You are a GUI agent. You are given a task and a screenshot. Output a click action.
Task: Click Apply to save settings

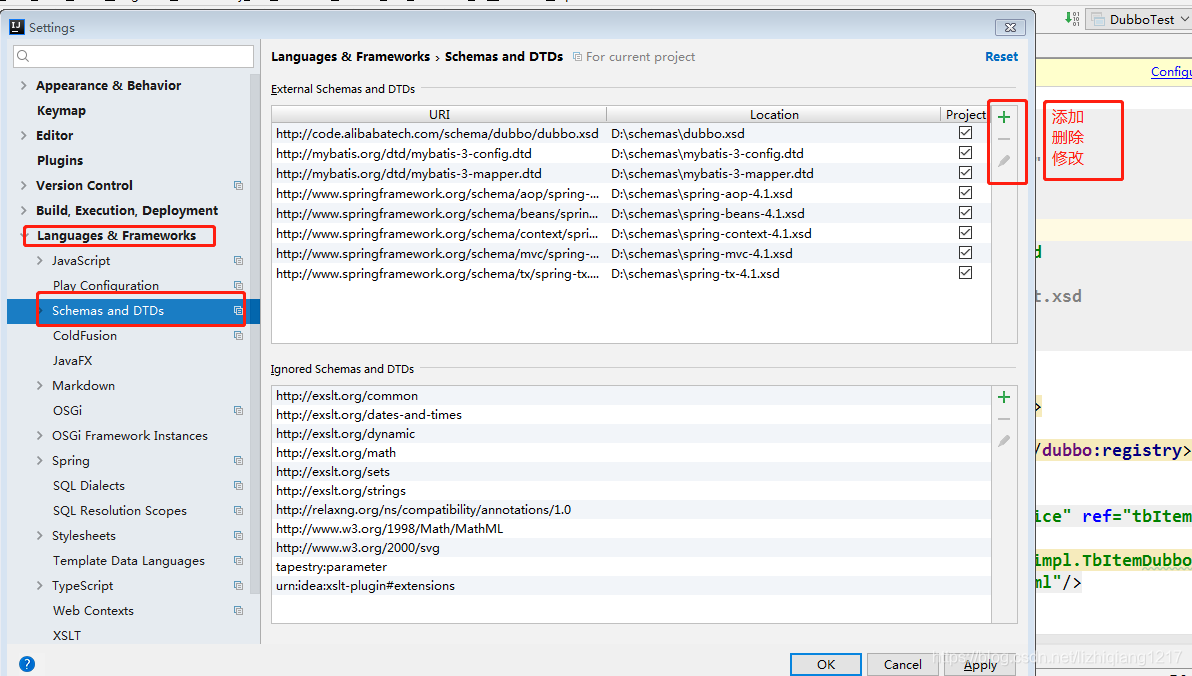[x=980, y=665]
